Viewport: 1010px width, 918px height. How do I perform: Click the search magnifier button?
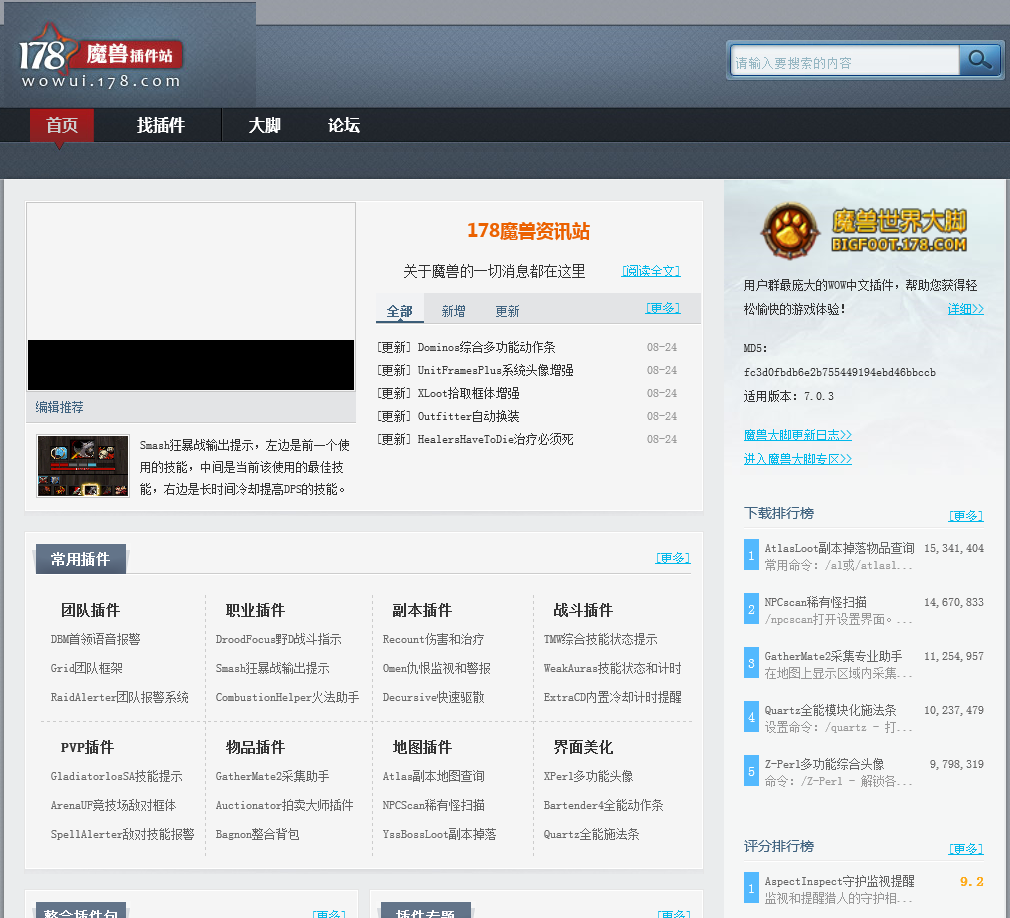[x=979, y=61]
